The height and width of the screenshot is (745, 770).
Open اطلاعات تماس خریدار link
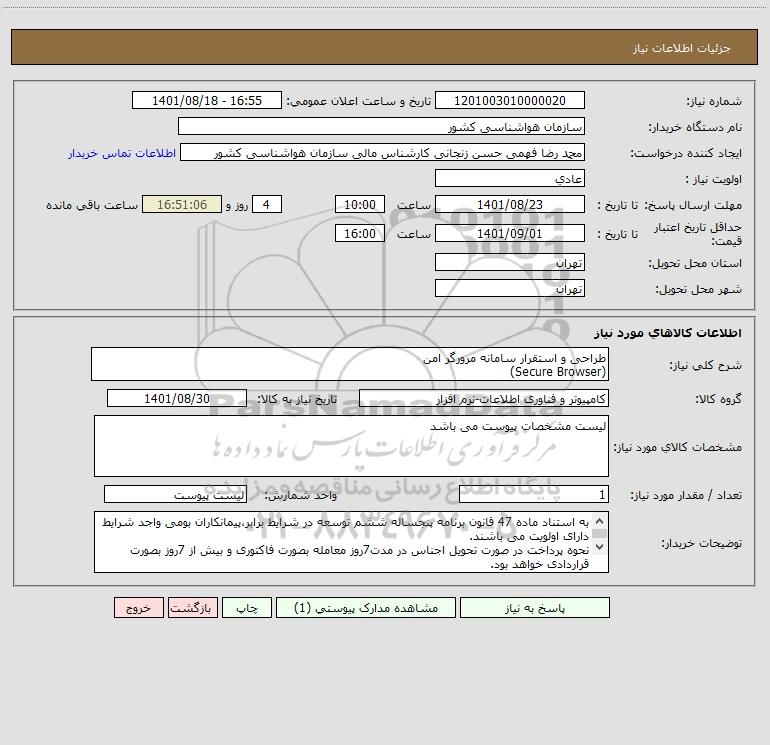122,153
